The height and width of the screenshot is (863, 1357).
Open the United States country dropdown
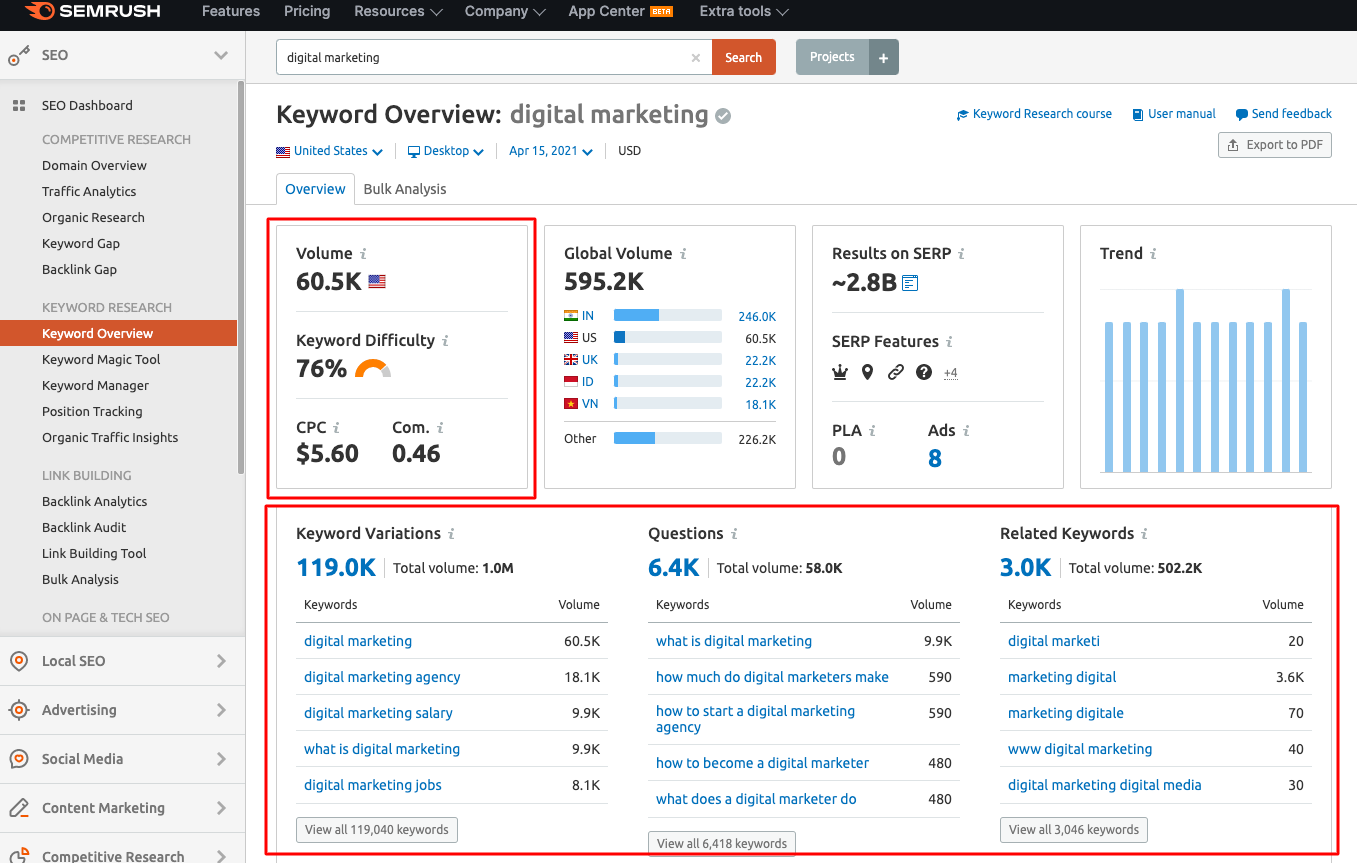point(330,151)
